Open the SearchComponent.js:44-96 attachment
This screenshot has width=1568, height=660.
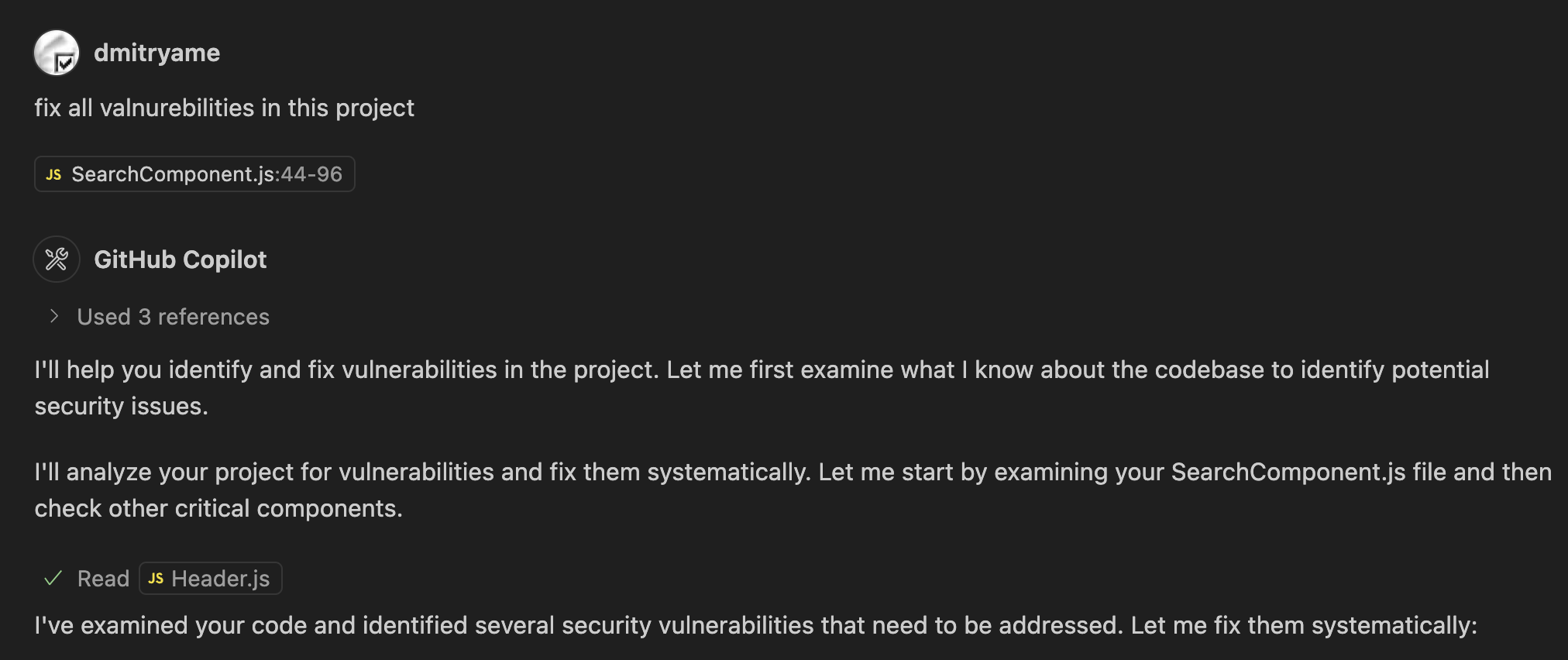[194, 174]
